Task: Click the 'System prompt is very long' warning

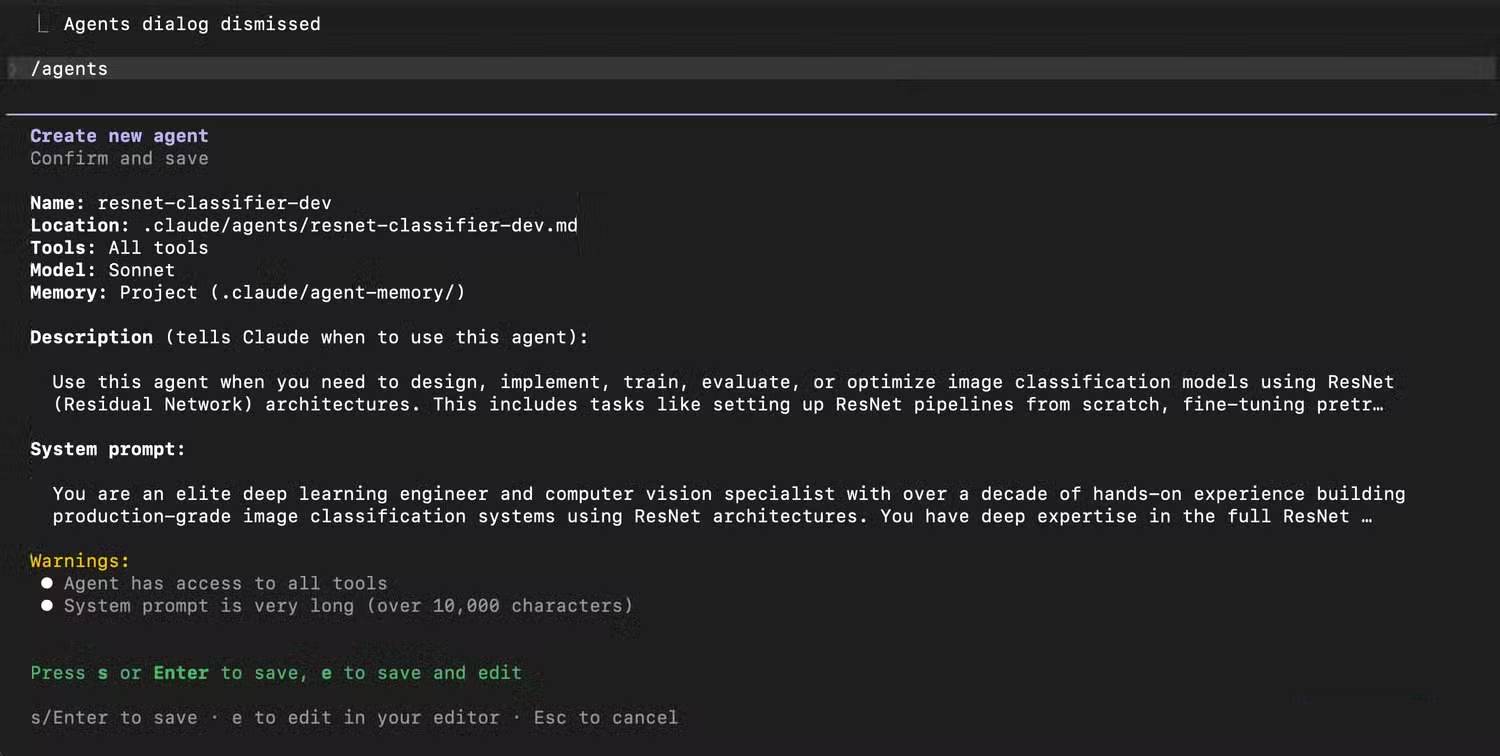Action: (348, 606)
